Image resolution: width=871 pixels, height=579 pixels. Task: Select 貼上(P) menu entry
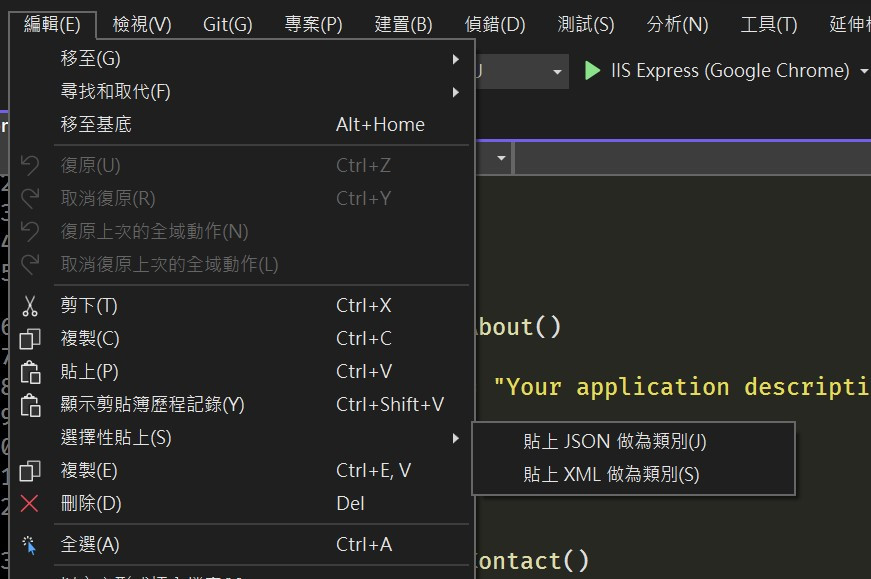click(242, 372)
